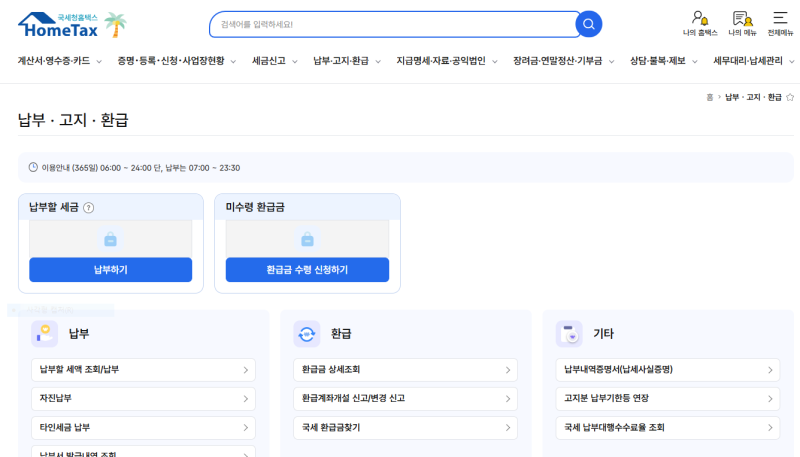Viewport: 800px width, 457px height.
Task: Click the HomeTax logo
Action: [58, 25]
